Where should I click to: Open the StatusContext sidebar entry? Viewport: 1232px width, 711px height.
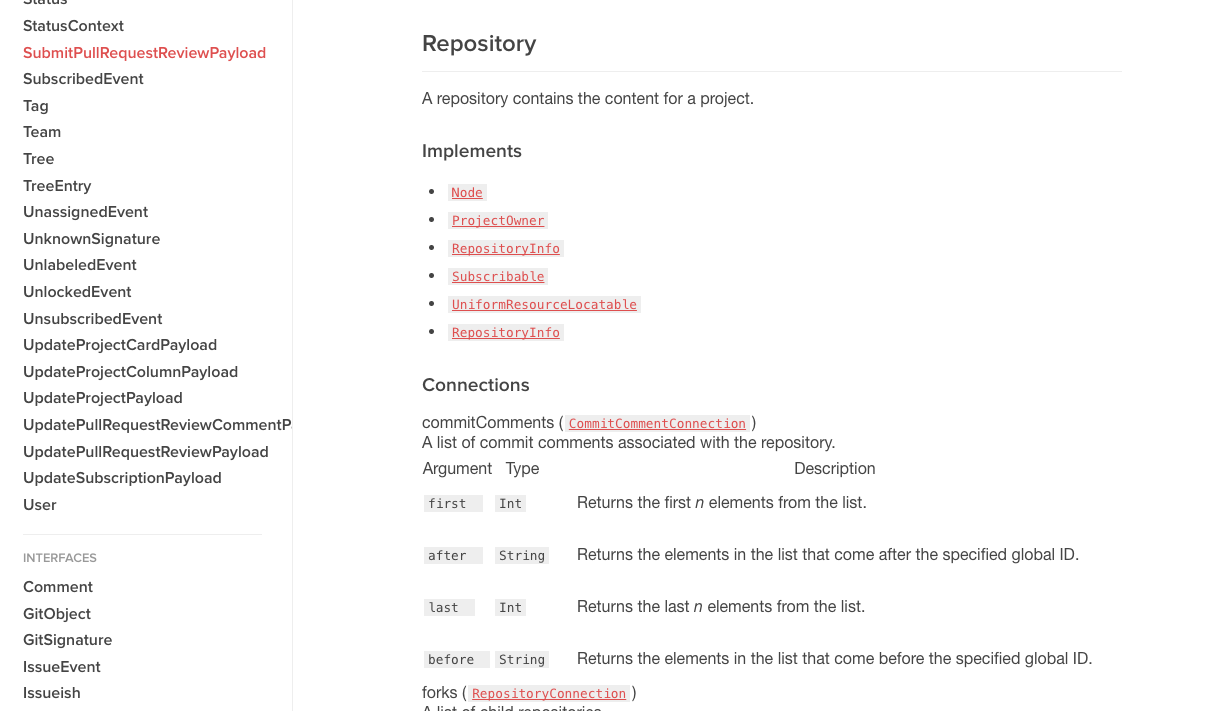pyautogui.click(x=74, y=26)
